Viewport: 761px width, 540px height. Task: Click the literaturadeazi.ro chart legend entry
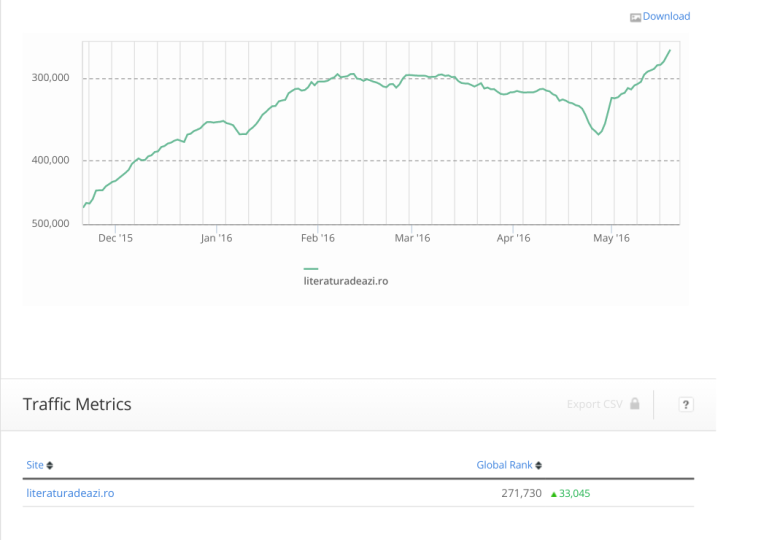coord(346,281)
